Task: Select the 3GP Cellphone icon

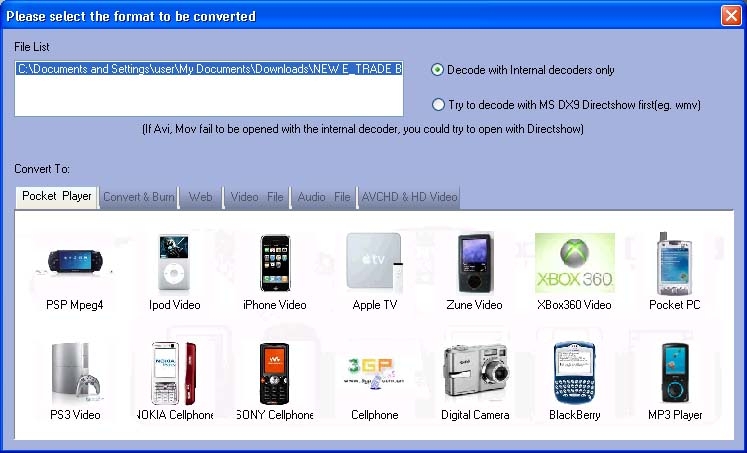Action: click(x=374, y=373)
